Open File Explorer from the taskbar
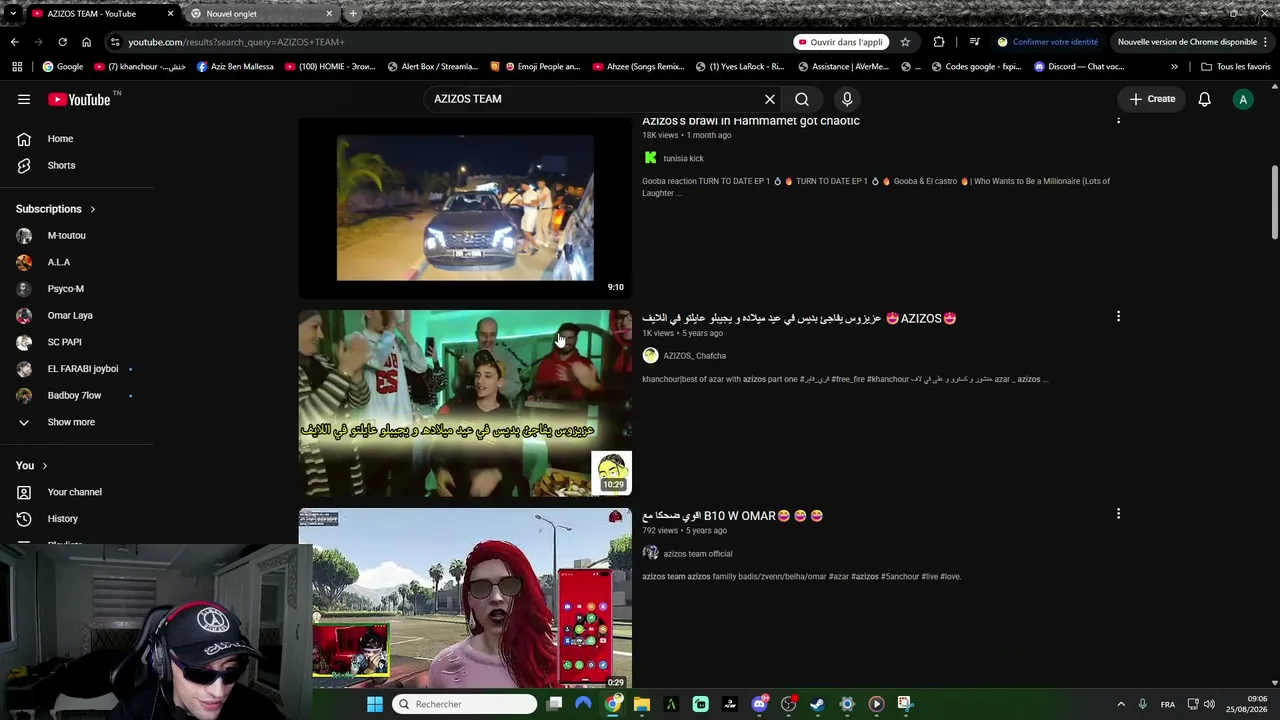 click(x=642, y=704)
